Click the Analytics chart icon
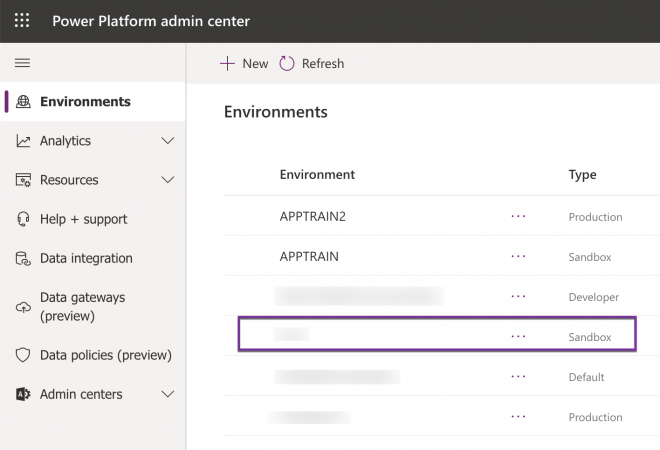The width and height of the screenshot is (660, 450). 23,141
